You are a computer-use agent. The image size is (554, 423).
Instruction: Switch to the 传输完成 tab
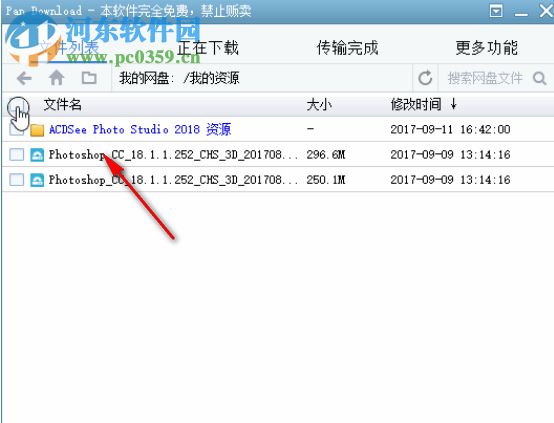347,48
